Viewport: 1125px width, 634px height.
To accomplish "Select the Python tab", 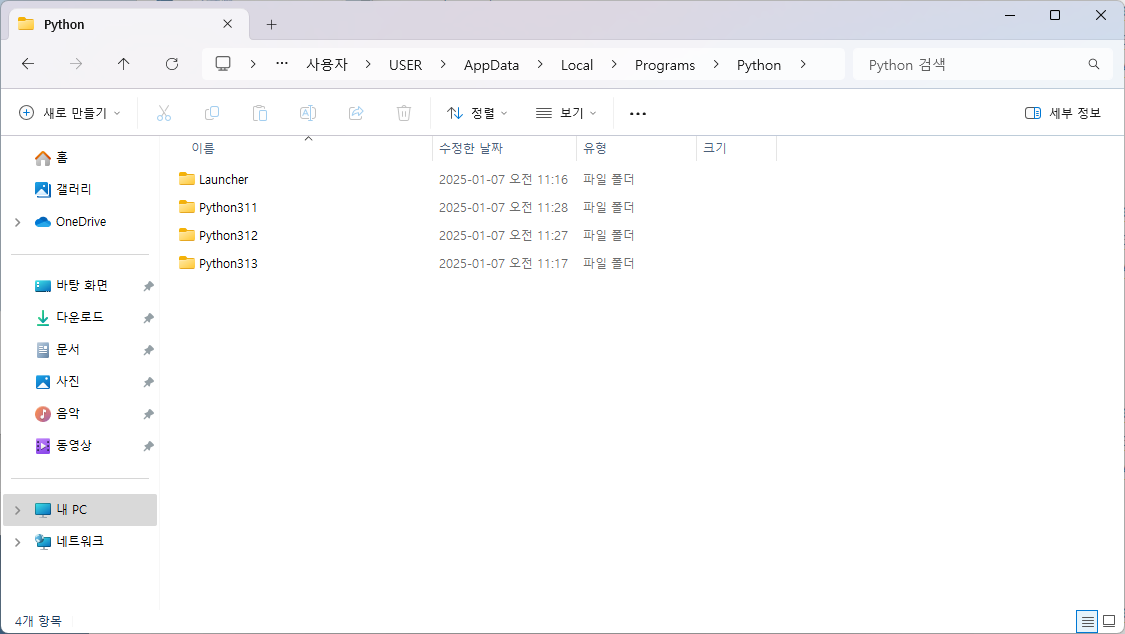I will [128, 24].
